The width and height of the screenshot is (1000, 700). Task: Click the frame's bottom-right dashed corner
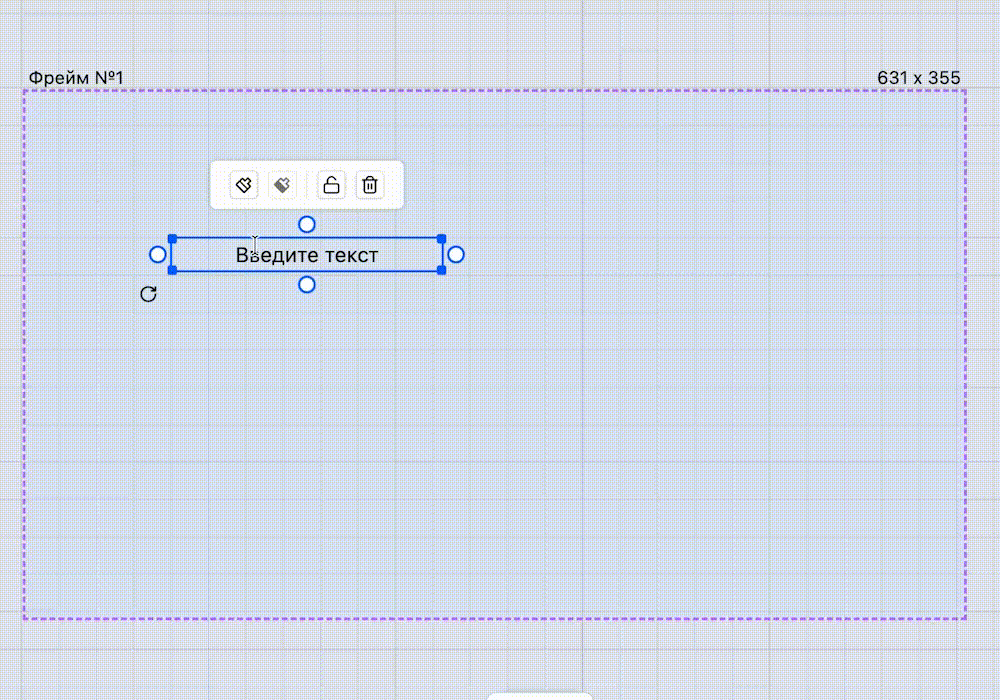coord(966,618)
